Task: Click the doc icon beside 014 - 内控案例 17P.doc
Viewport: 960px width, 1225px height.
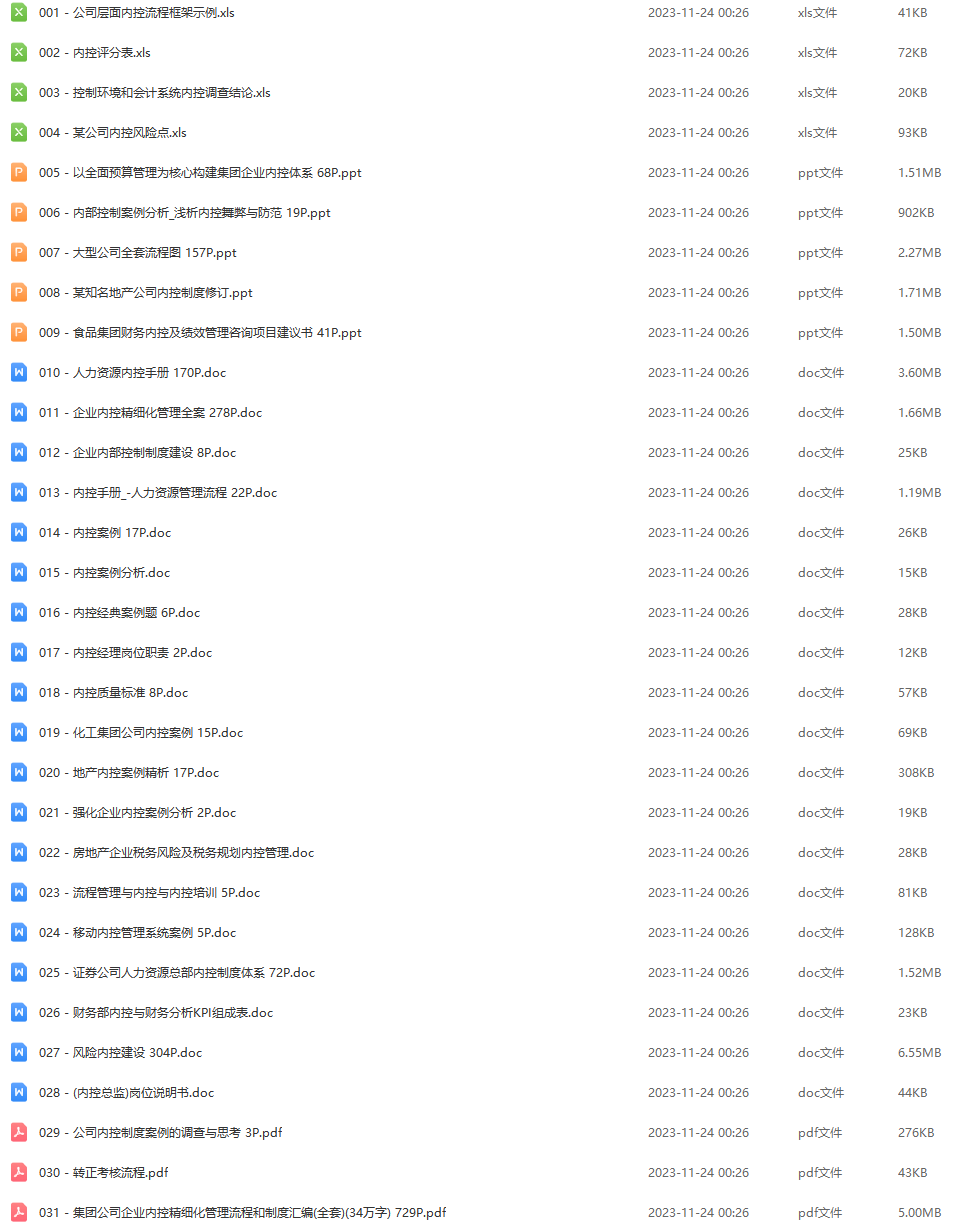Action: (x=19, y=533)
